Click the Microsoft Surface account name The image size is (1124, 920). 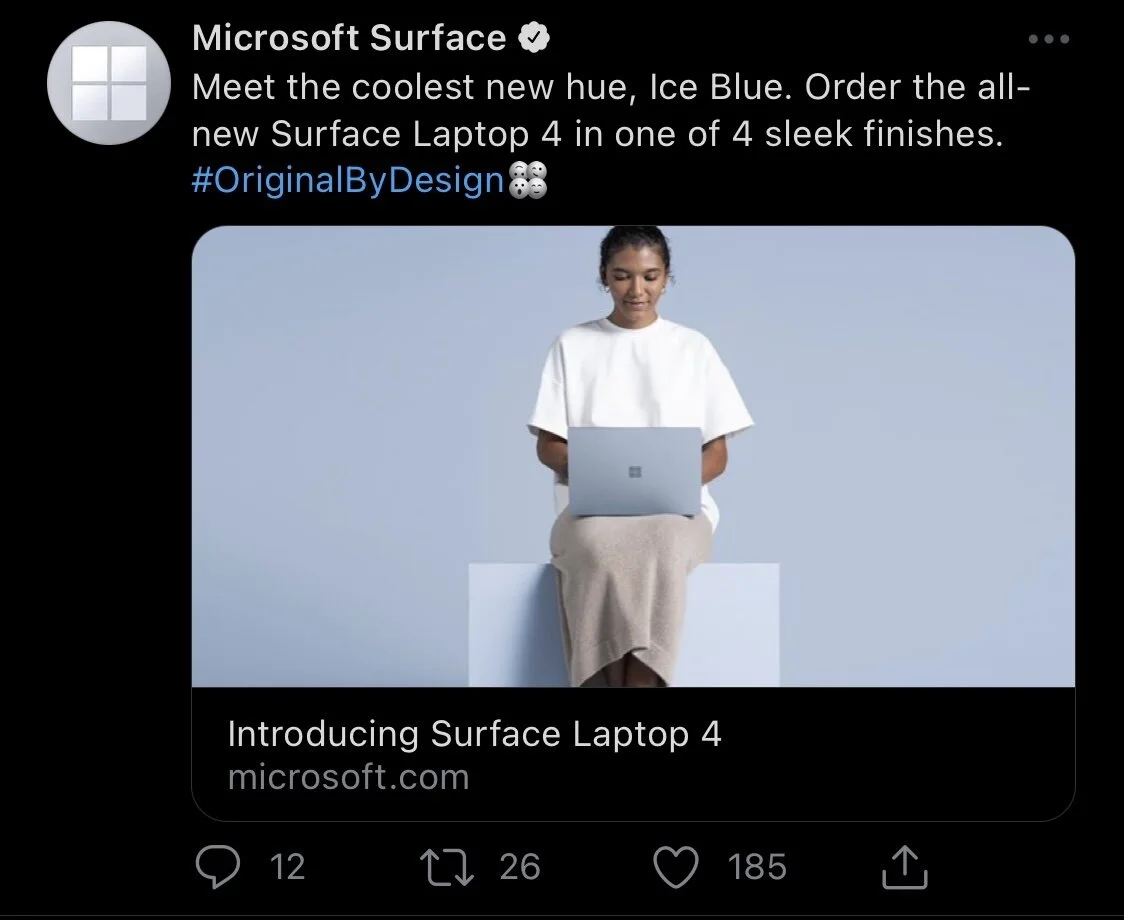pyautogui.click(x=349, y=38)
